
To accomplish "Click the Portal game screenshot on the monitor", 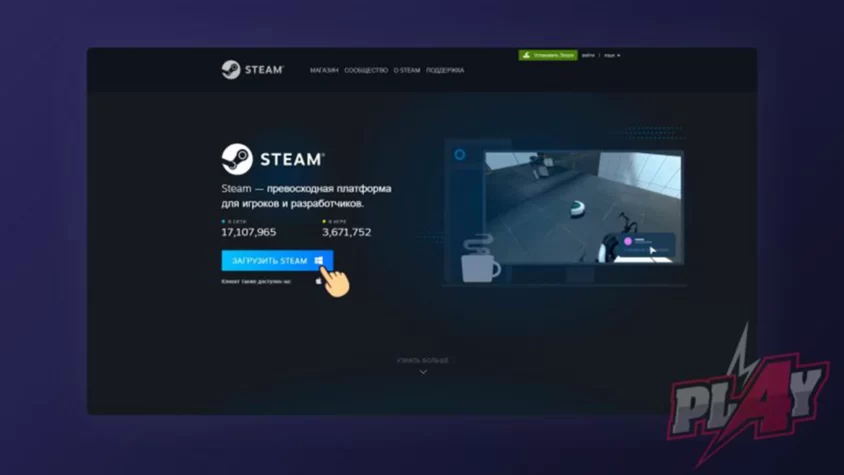I will [x=583, y=207].
